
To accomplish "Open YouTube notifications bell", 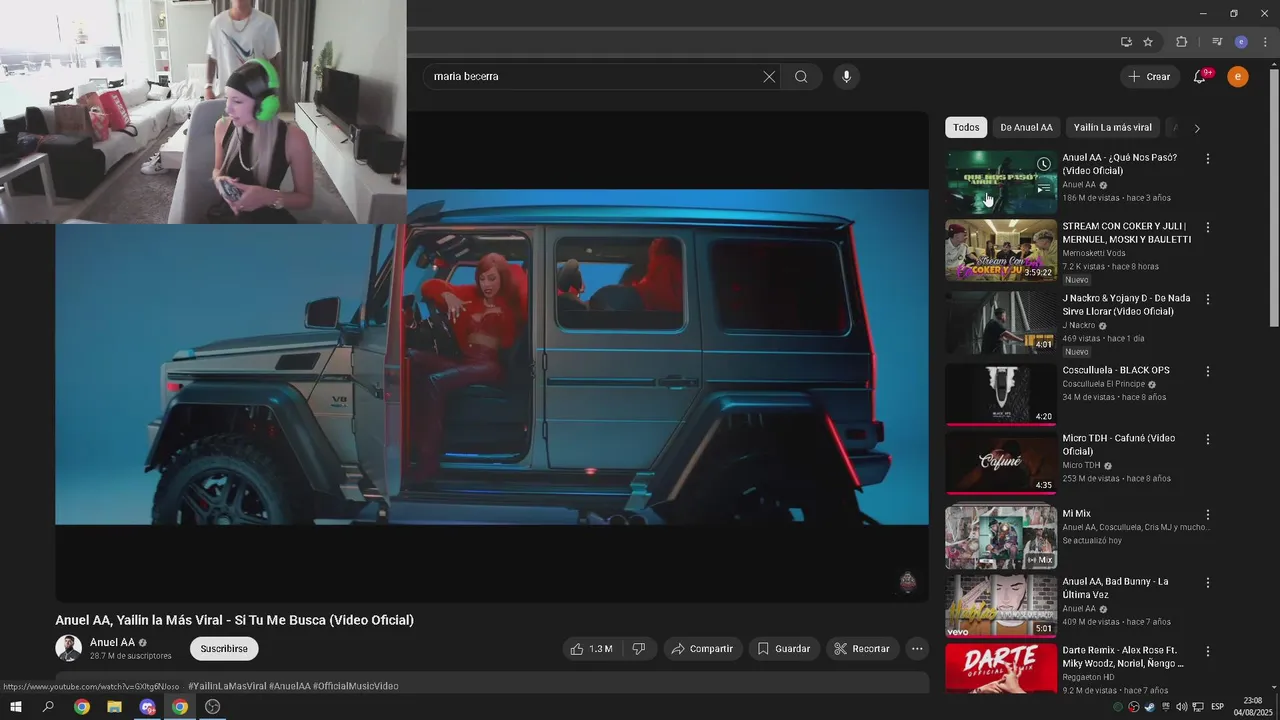I will click(x=1200, y=77).
